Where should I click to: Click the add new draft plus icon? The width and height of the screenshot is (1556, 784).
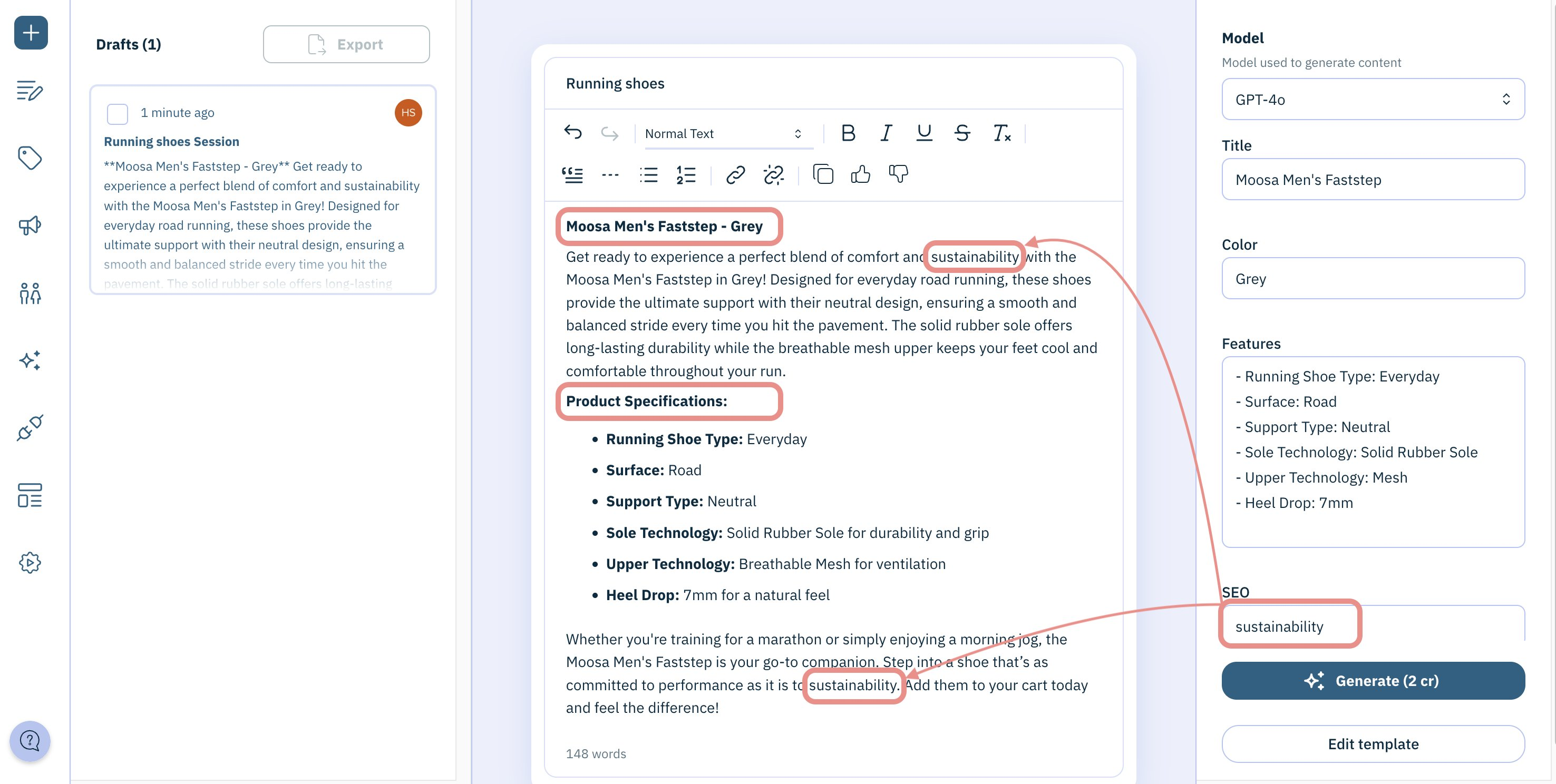[x=30, y=30]
